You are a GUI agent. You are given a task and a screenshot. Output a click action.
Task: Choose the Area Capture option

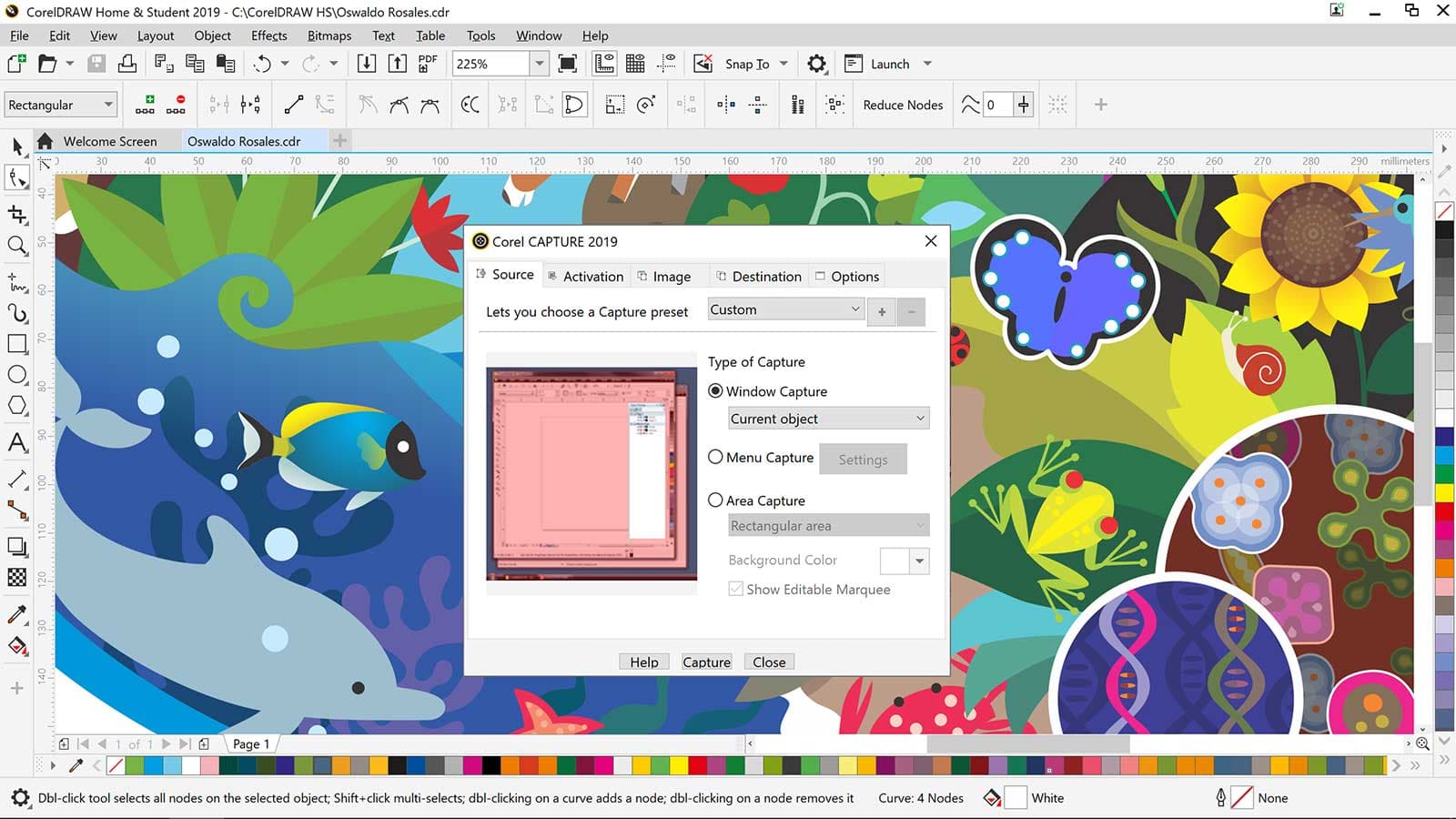coord(715,500)
